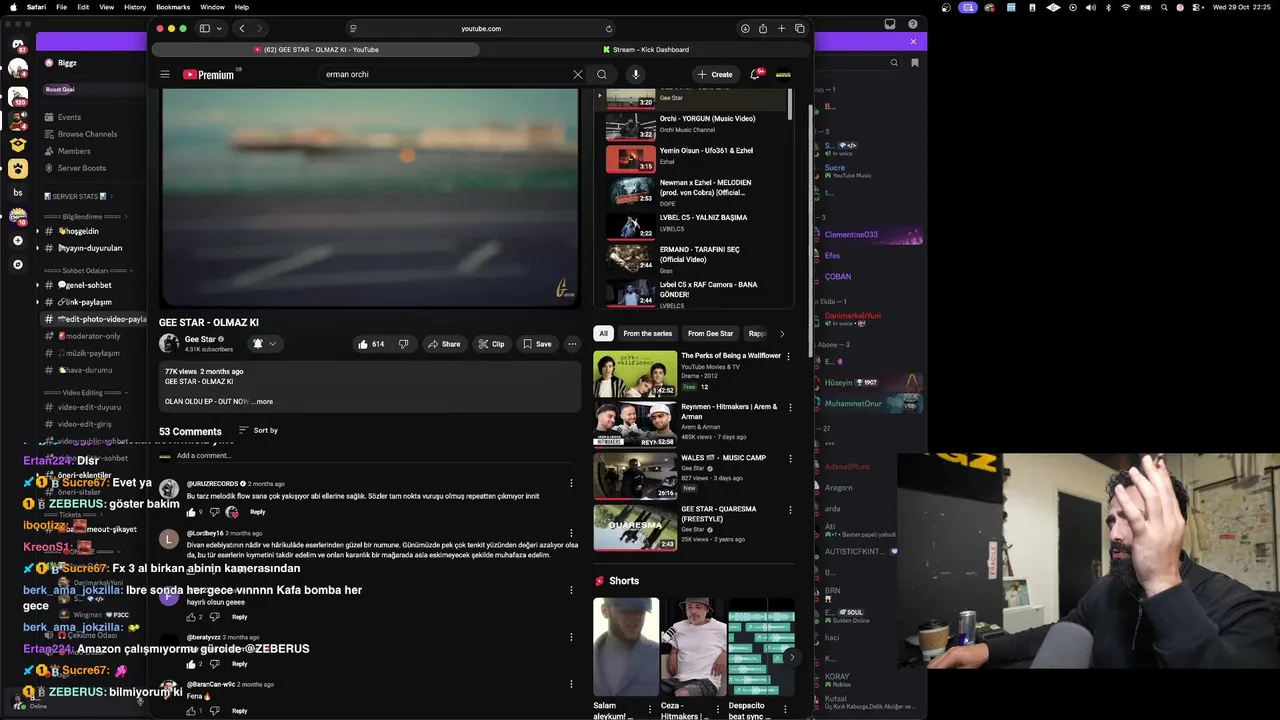This screenshot has width=1280, height=720.
Task: Open GEE STAR - QUARESMA thumbnail
Action: click(x=635, y=527)
